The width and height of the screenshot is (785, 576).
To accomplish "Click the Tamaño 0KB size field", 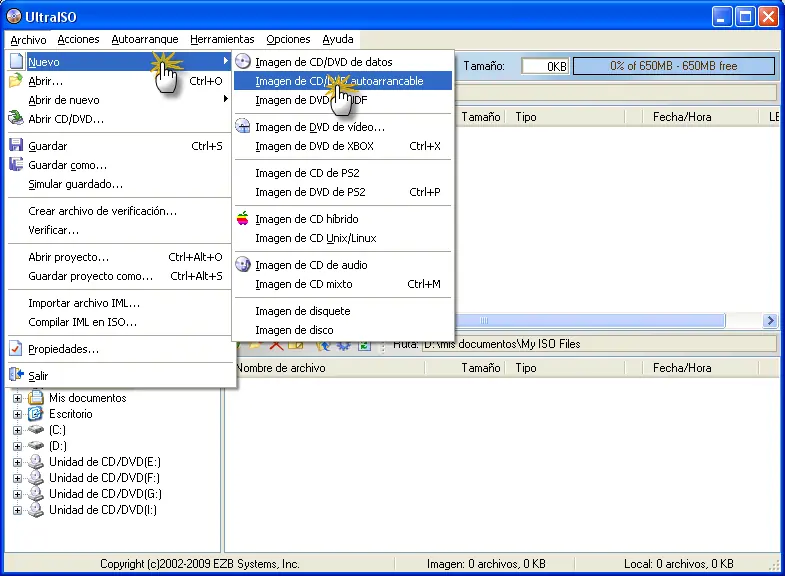I will pos(545,66).
